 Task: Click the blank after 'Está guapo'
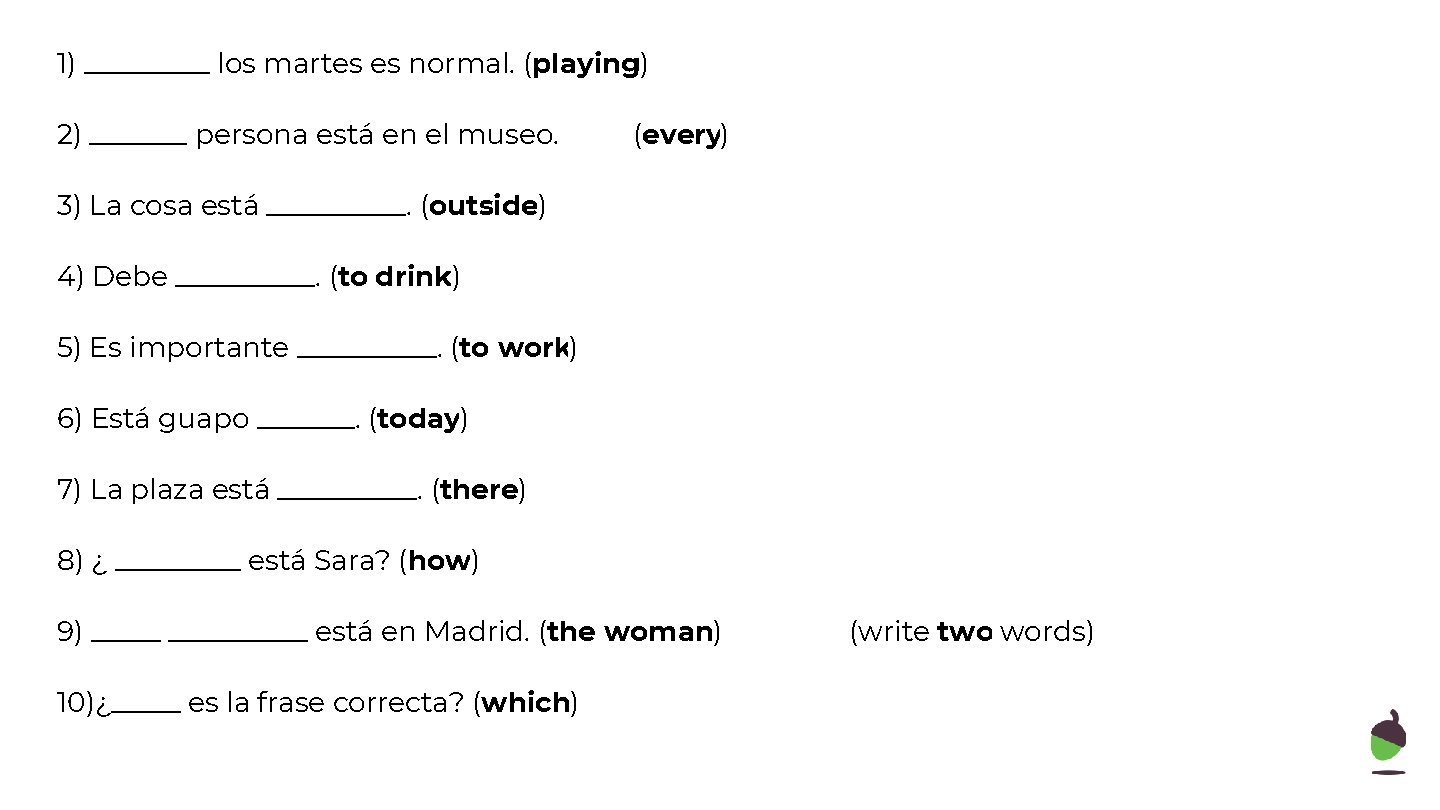[x=306, y=426]
